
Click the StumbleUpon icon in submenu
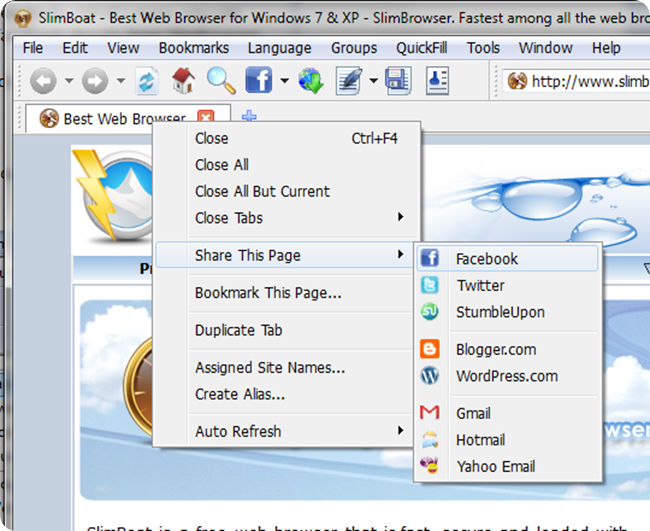(x=430, y=312)
